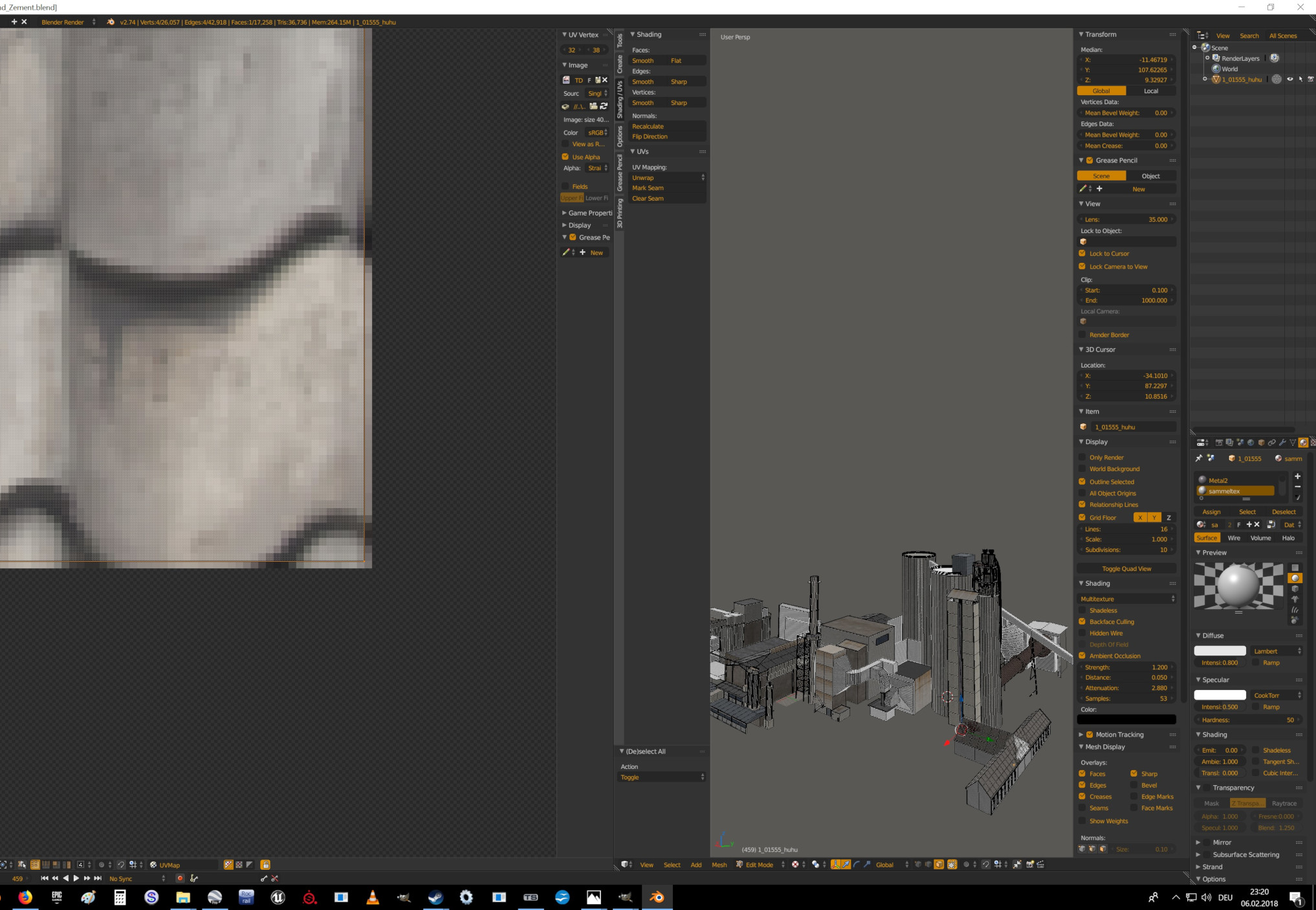Open the World properties tab icon
Image resolution: width=1316 pixels, height=910 pixels.
1251,443
